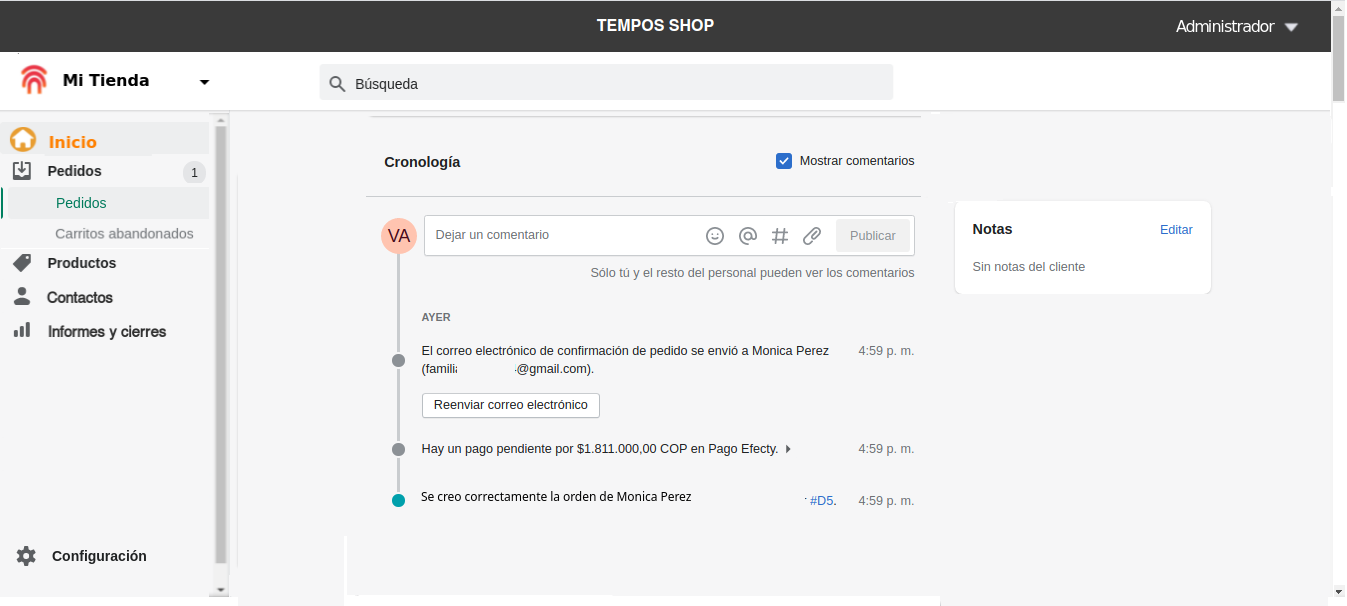The width and height of the screenshot is (1347, 606).
Task: Click the mention @ icon
Action: pyautogui.click(x=747, y=236)
